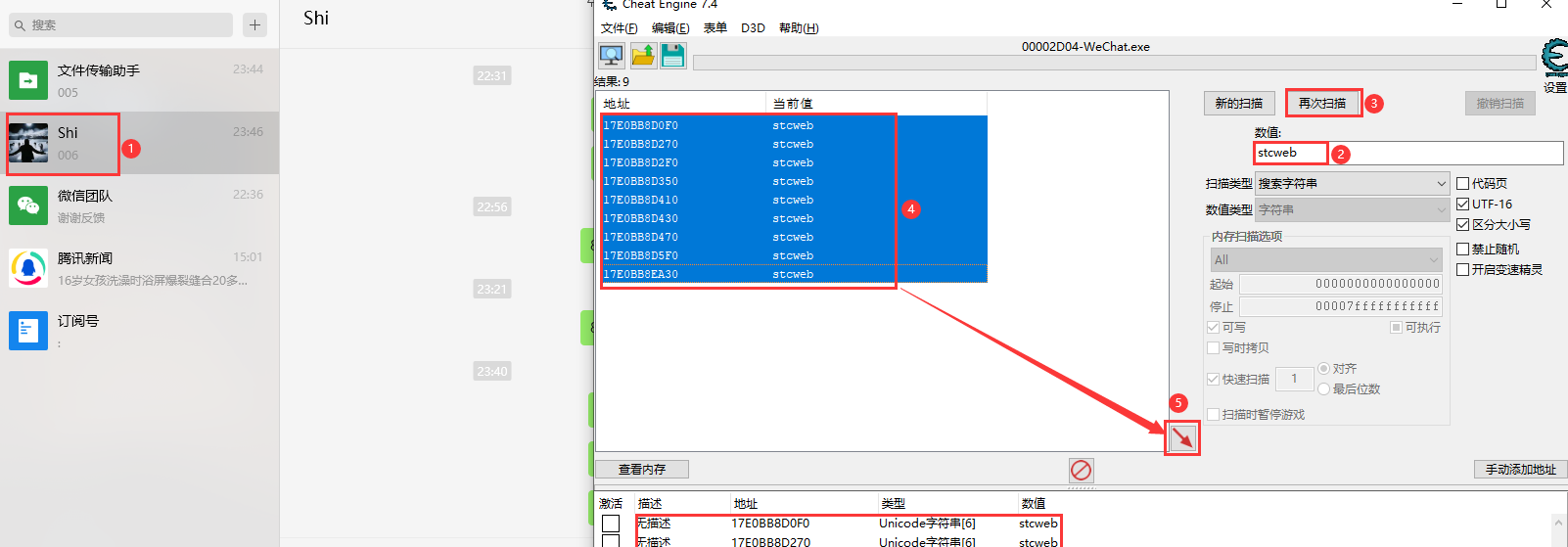Select result row 17E0BB8D2F0
The image size is (1568, 547).
point(794,162)
